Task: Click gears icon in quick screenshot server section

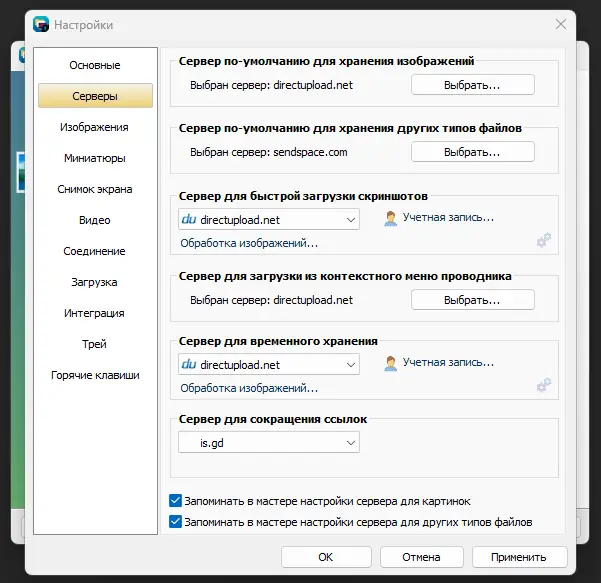Action: coord(544,240)
